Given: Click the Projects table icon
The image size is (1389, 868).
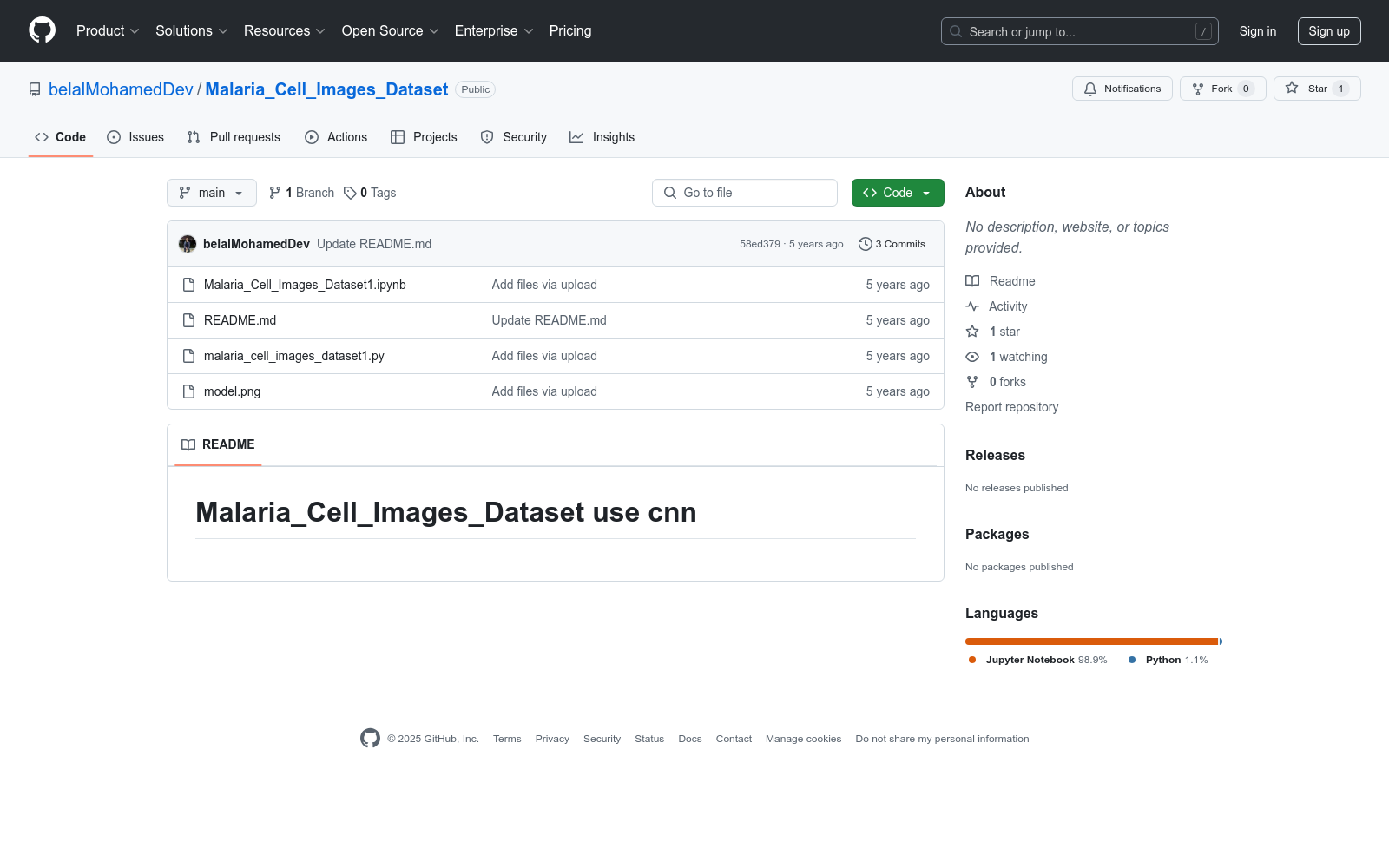Looking at the screenshot, I should tap(398, 137).
